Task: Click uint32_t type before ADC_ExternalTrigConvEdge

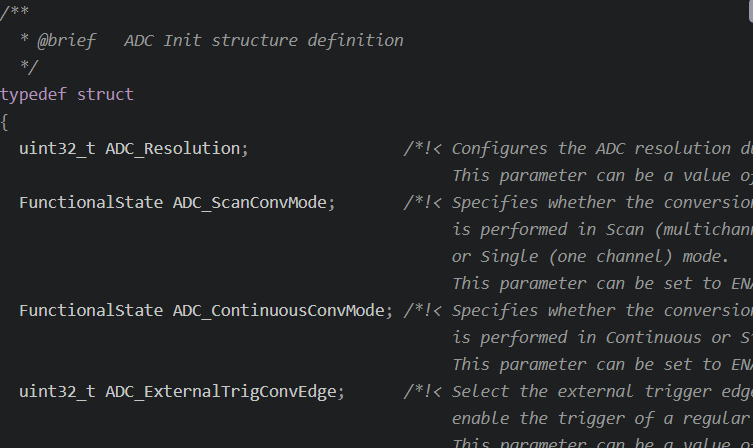Action: point(57,392)
